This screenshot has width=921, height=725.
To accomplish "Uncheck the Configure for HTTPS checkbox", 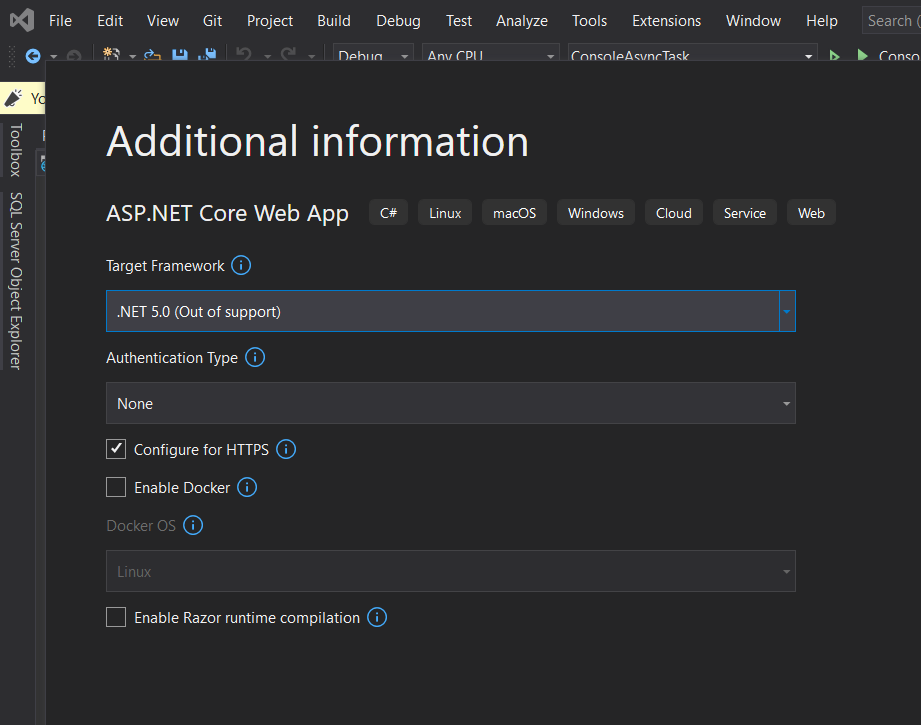I will pos(116,449).
